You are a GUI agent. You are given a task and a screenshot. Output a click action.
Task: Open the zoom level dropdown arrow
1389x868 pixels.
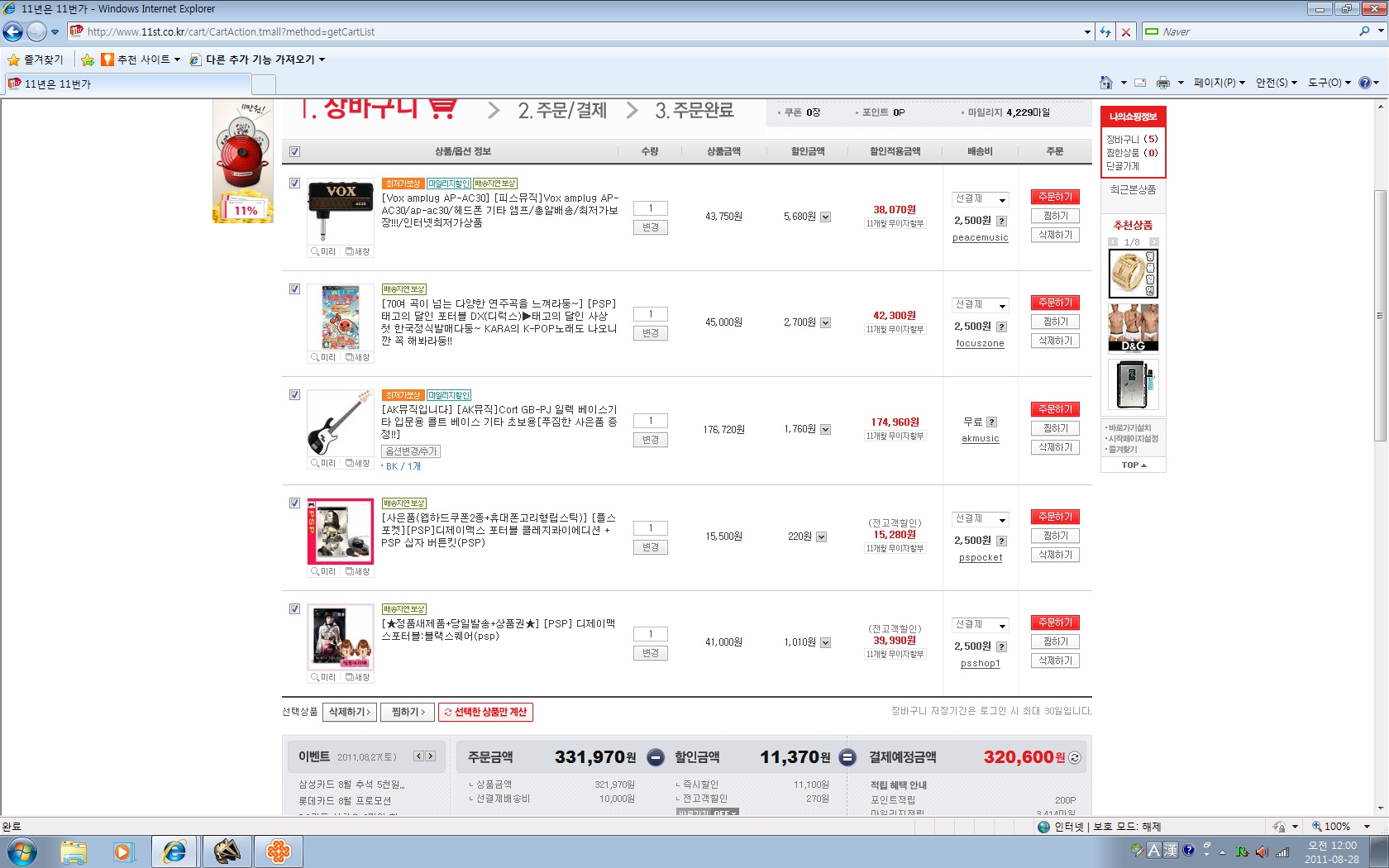coord(1367,826)
